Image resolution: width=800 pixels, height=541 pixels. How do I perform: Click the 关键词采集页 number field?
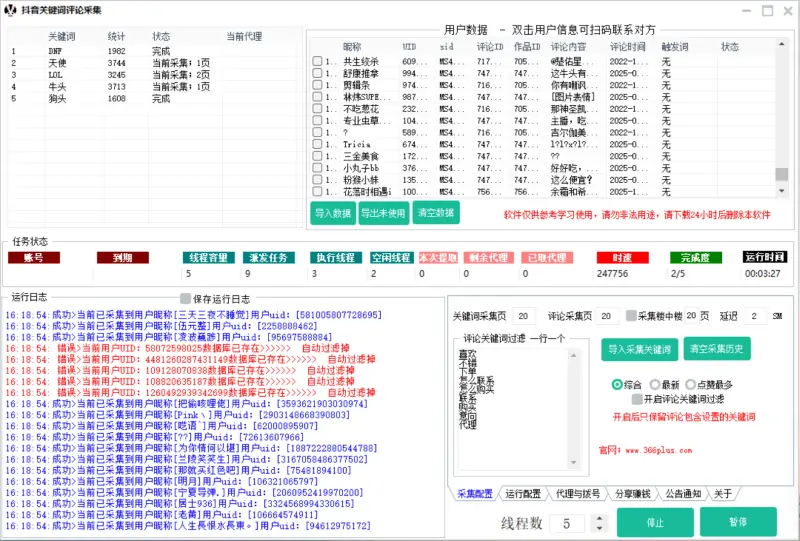525,316
